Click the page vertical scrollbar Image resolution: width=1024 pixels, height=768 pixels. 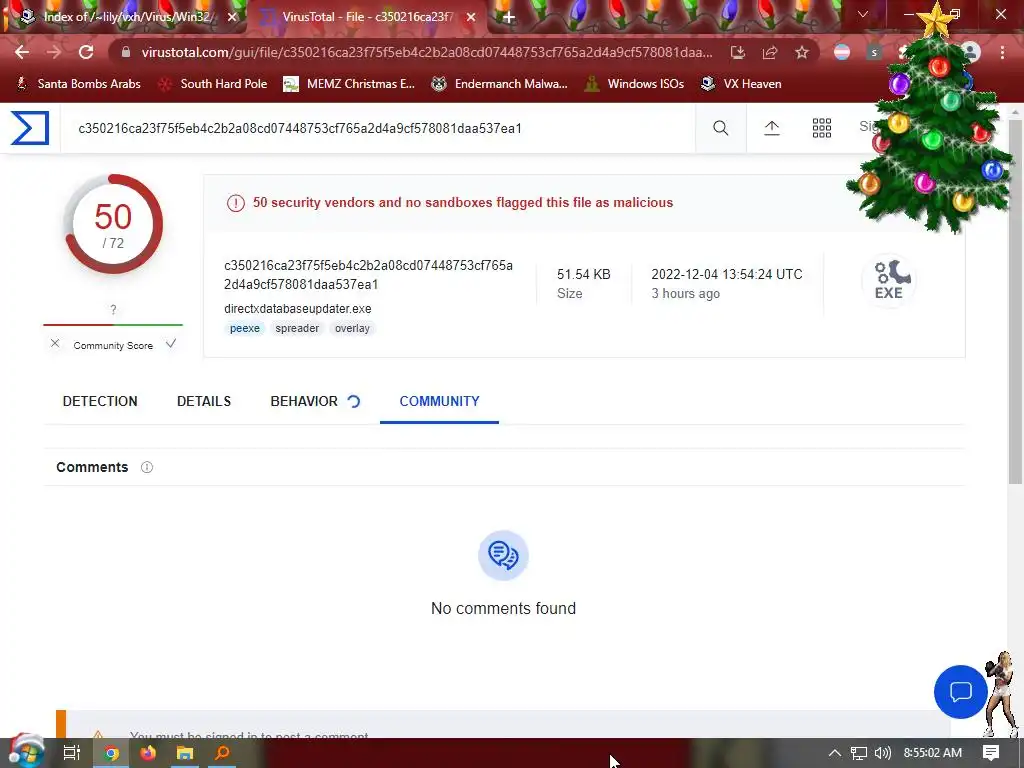[1014, 300]
